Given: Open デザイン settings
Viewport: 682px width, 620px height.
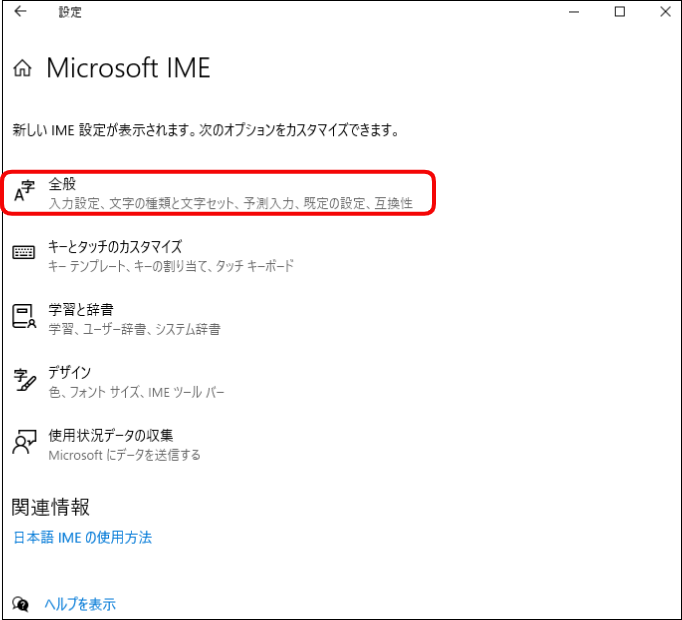Looking at the screenshot, I should [118, 382].
